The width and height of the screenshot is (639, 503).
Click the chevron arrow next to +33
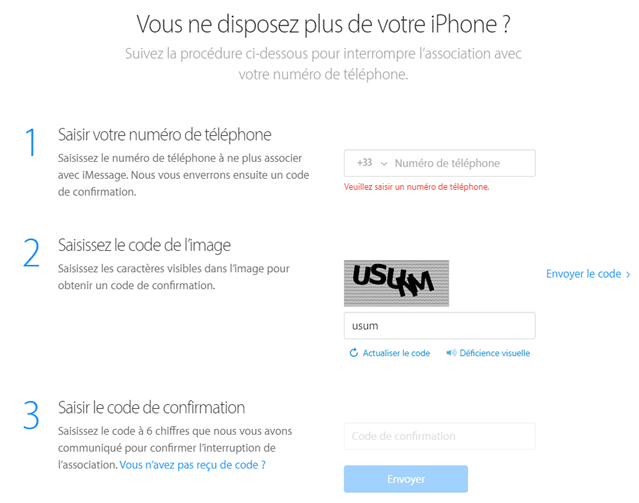(383, 164)
